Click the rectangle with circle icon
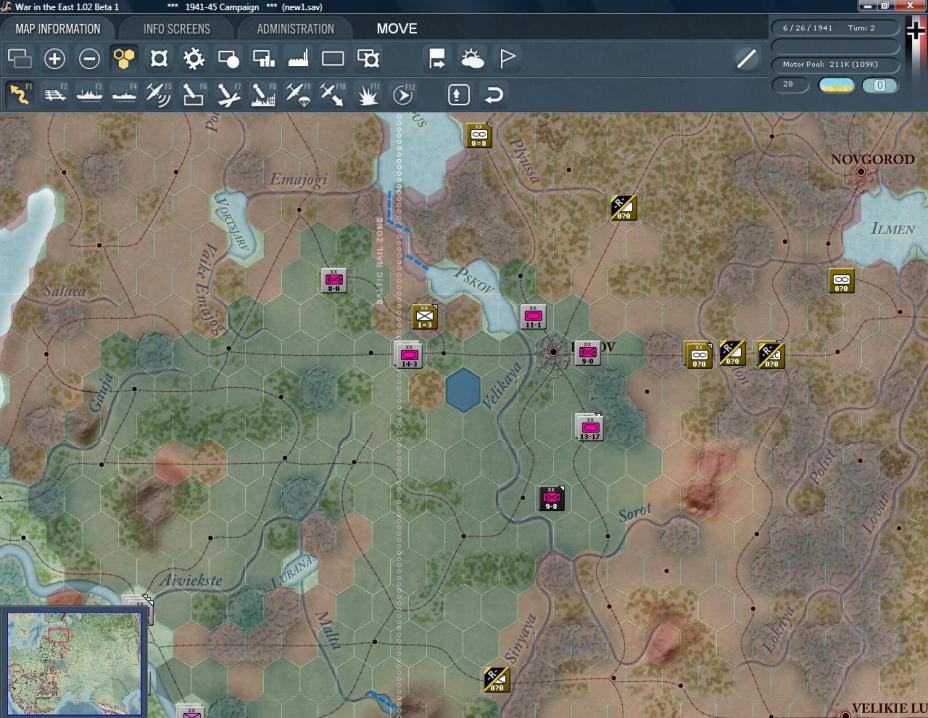The height and width of the screenshot is (718, 928). 228,59
